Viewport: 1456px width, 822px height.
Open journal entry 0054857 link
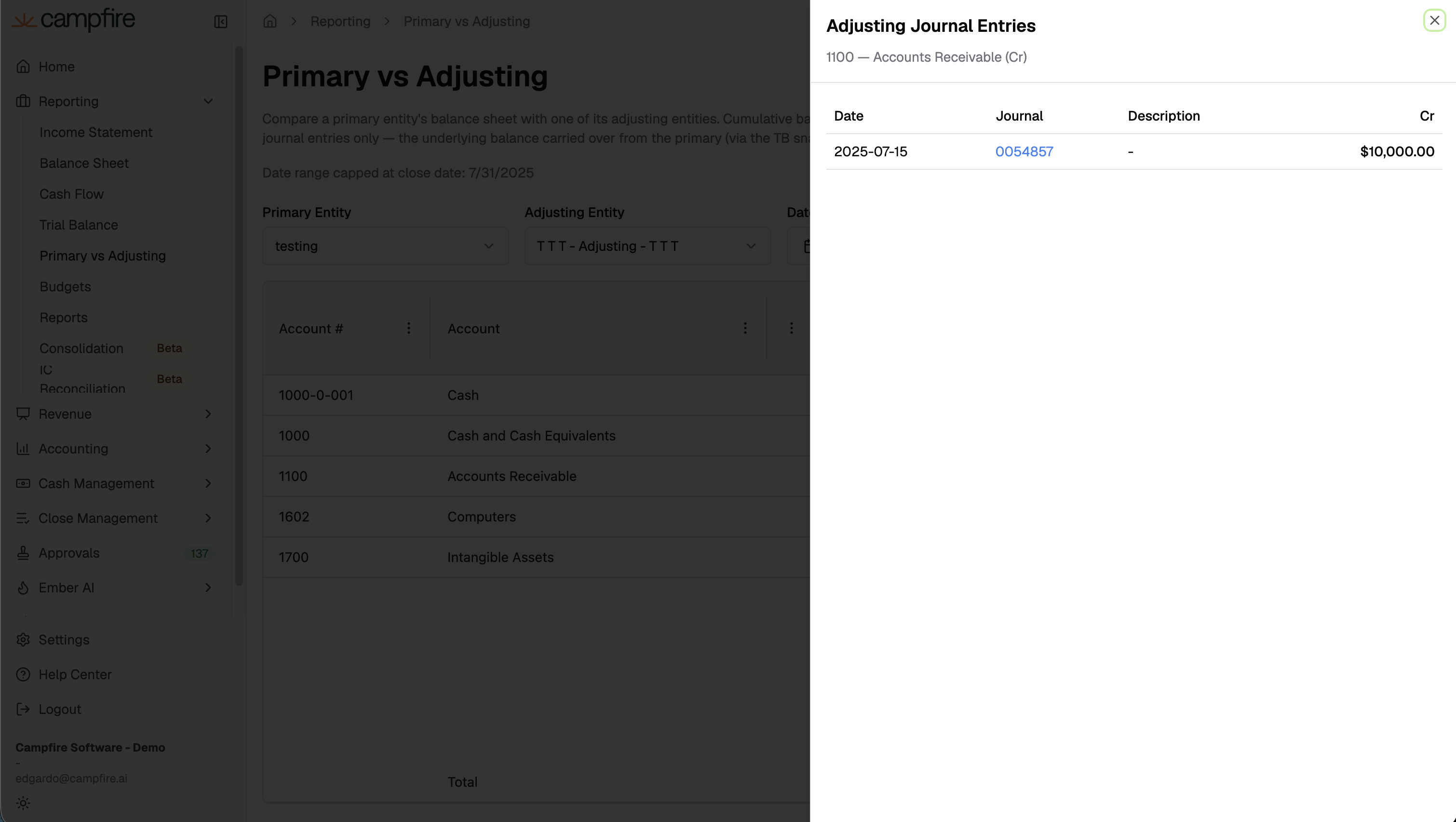(x=1024, y=151)
